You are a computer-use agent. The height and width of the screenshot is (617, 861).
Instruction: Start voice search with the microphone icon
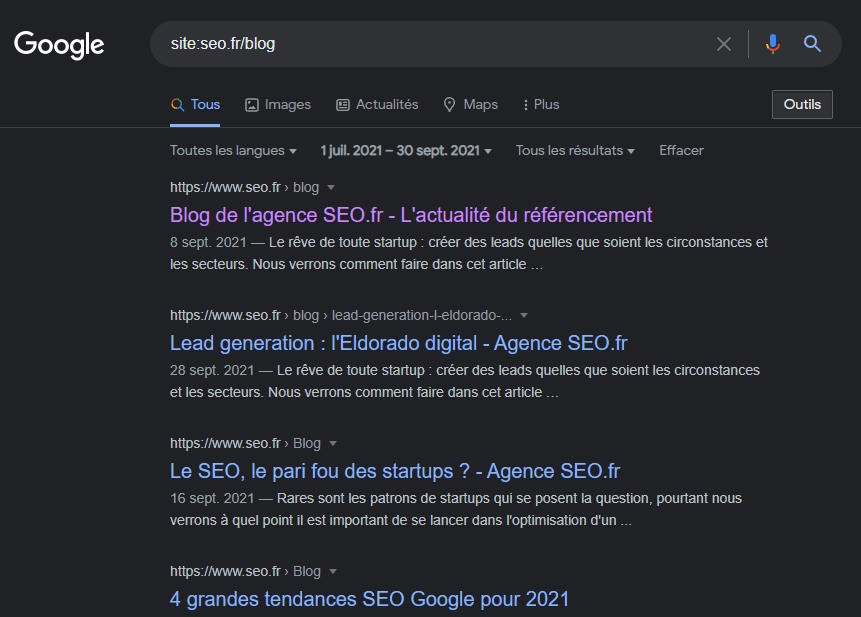click(x=773, y=44)
